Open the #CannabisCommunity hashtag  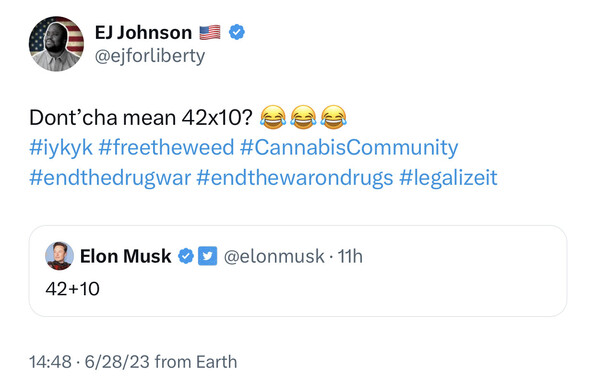pyautogui.click(x=349, y=147)
